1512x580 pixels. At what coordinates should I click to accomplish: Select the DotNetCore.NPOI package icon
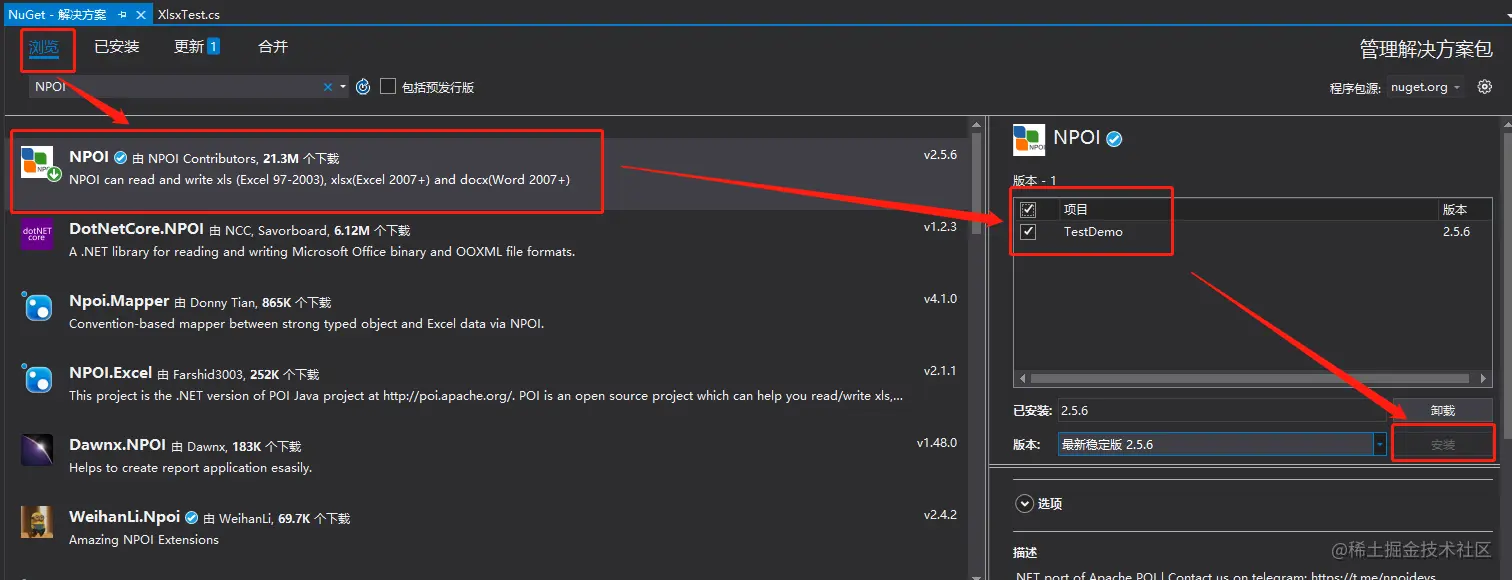(37, 233)
